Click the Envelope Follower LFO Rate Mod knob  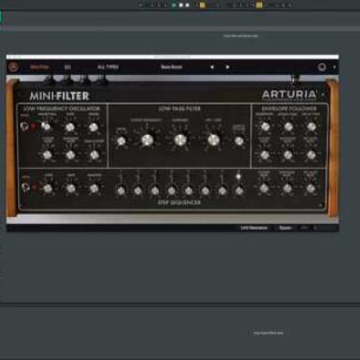point(311,155)
